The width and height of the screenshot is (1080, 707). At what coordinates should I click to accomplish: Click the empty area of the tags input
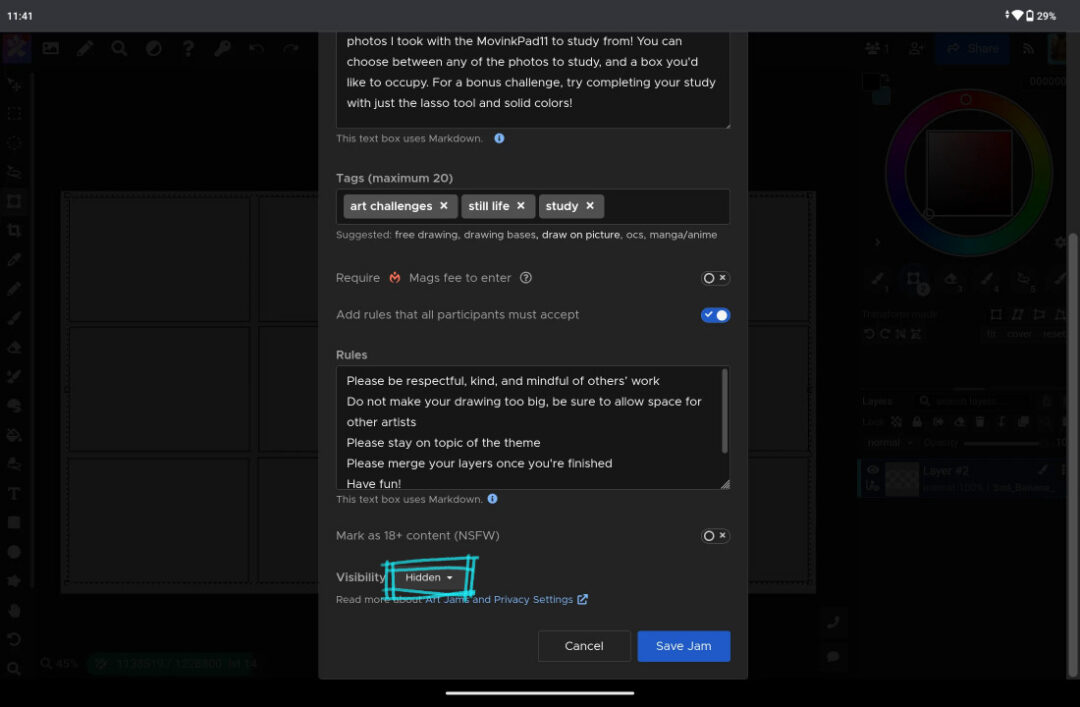coord(665,206)
